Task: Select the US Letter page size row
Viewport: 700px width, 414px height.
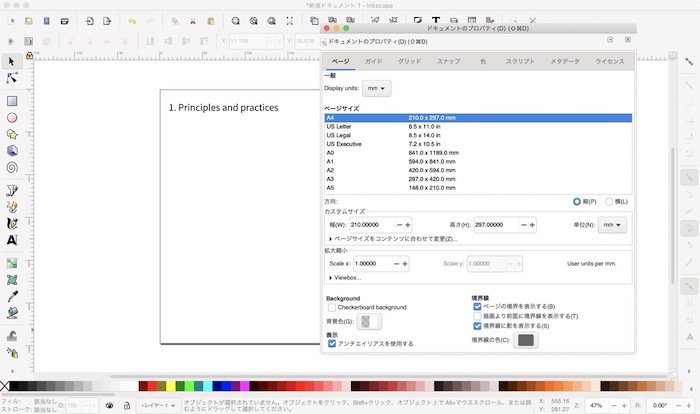Action: (x=478, y=127)
